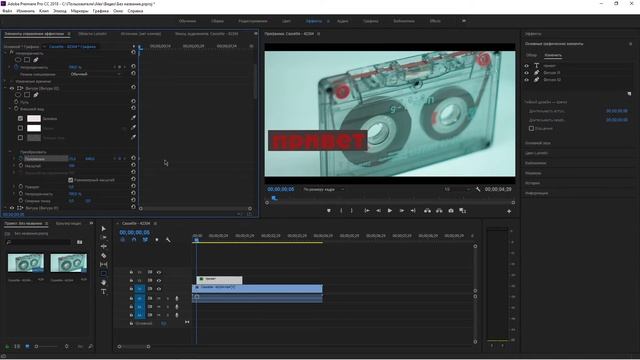
Task: Hide the third shape layer in Essential Graphics
Action: [527, 80]
